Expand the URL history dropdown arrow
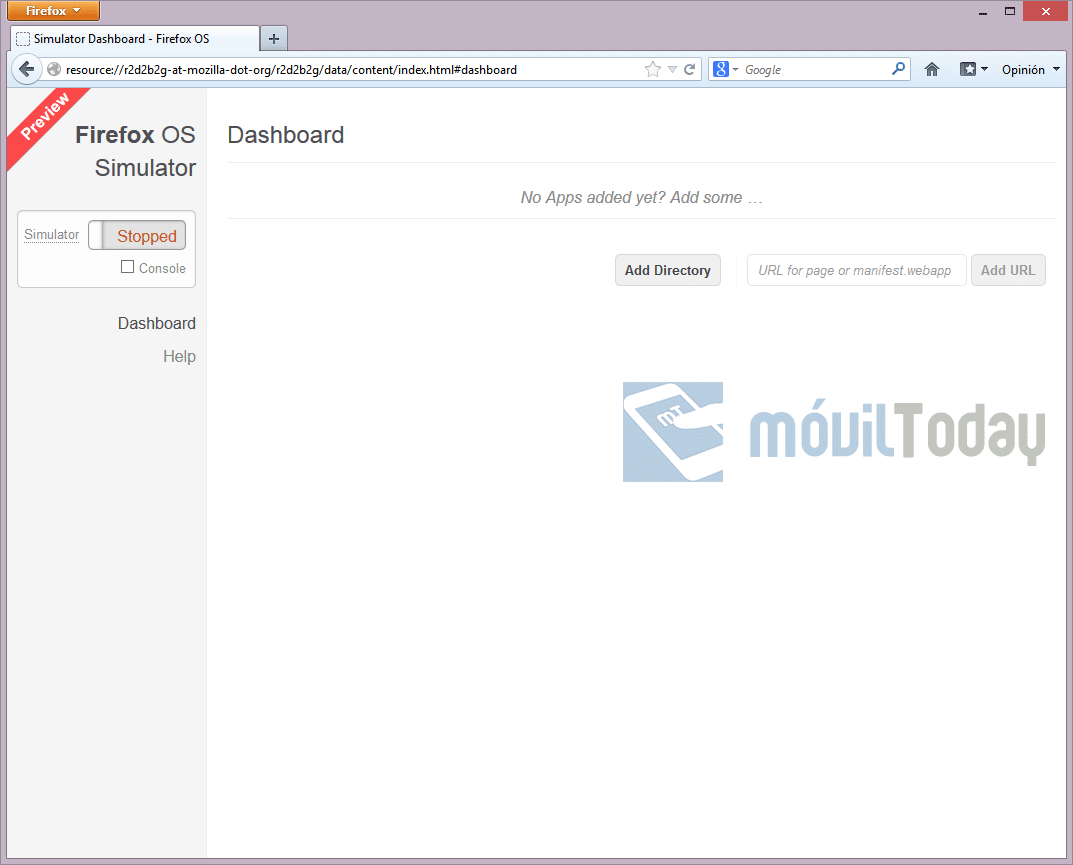 click(x=673, y=70)
